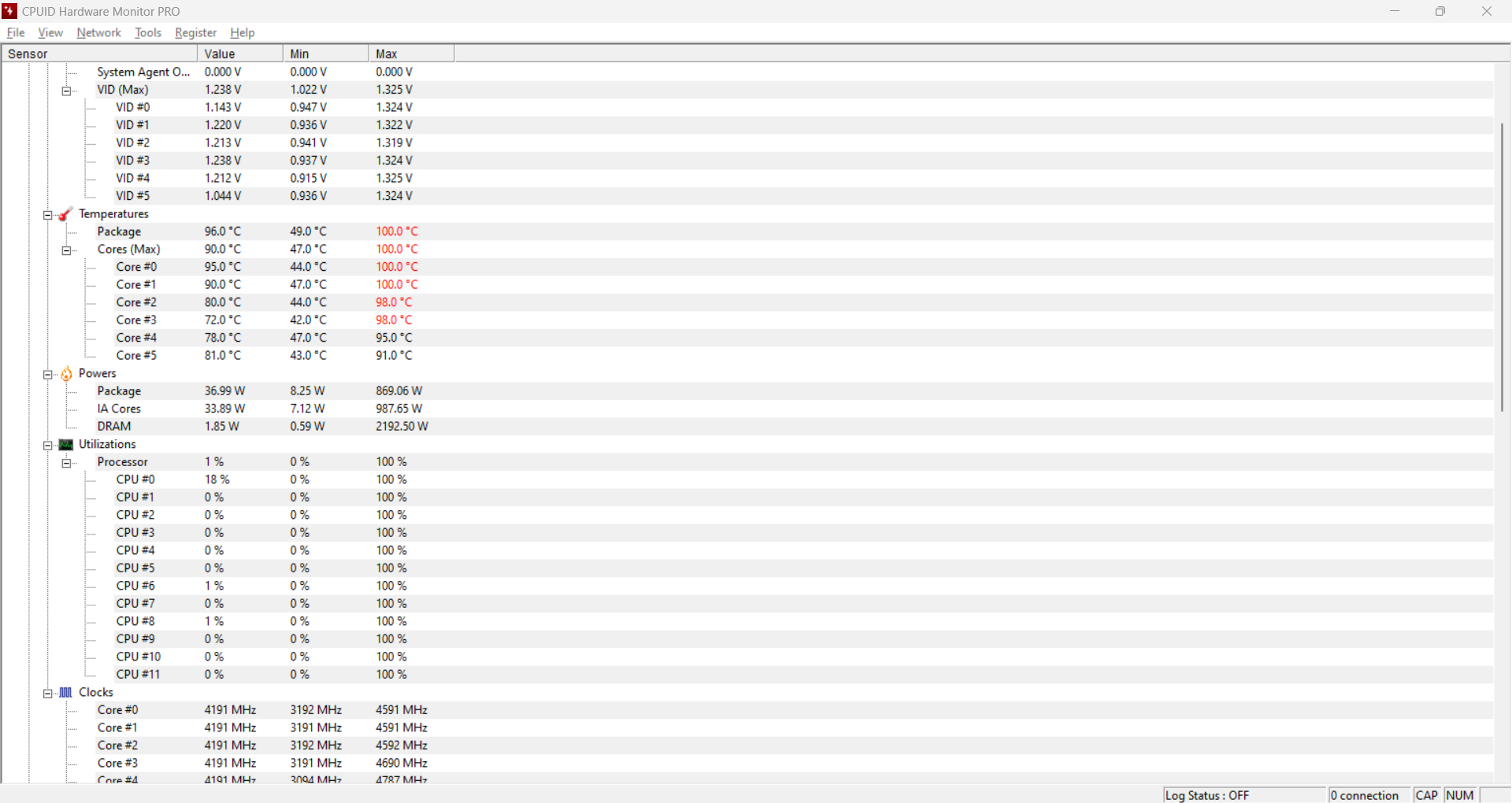Viewport: 1512px width, 803px height.
Task: Open the View menu
Action: click(x=50, y=32)
